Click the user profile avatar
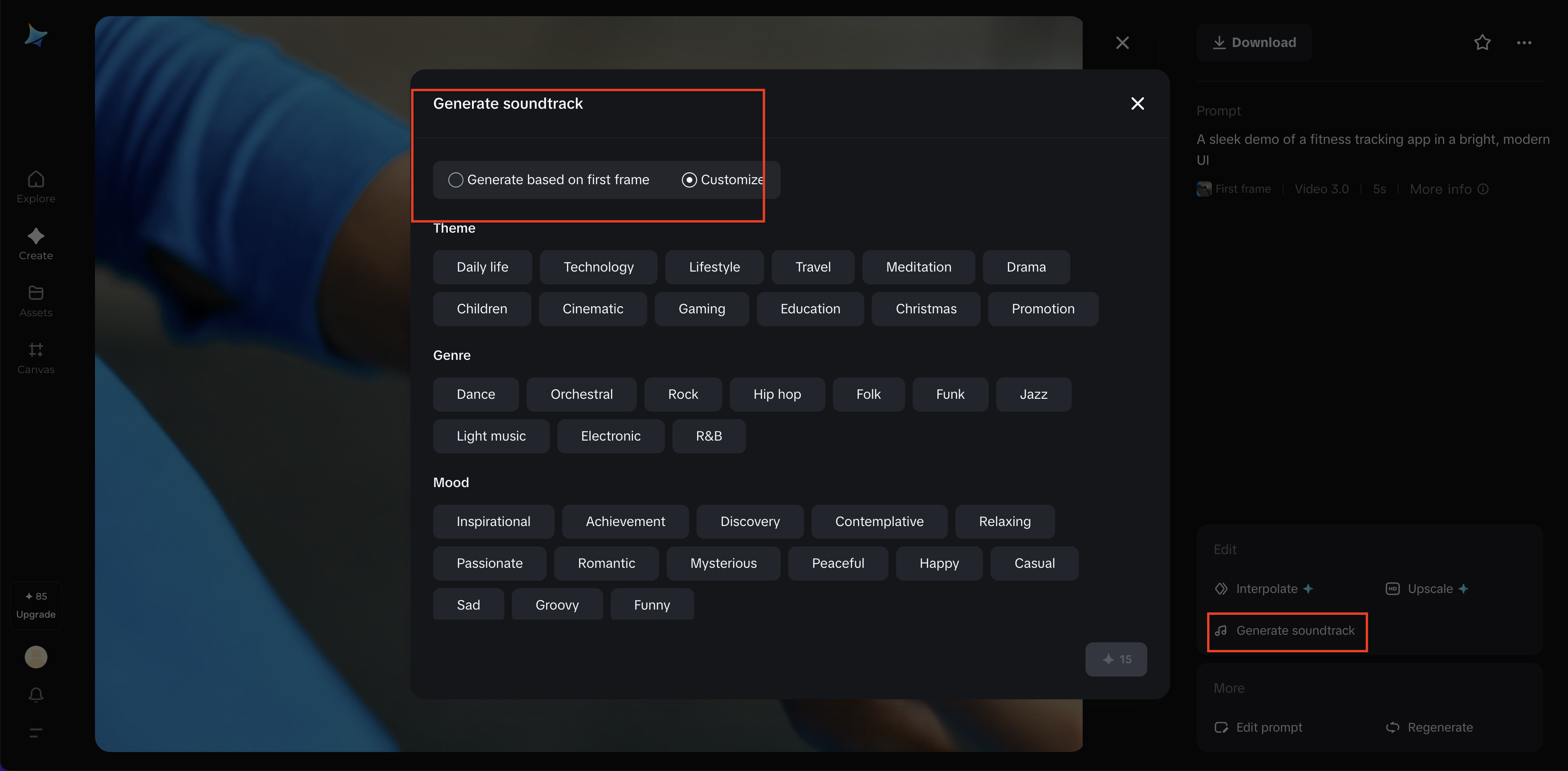The image size is (1568, 771). point(36,657)
